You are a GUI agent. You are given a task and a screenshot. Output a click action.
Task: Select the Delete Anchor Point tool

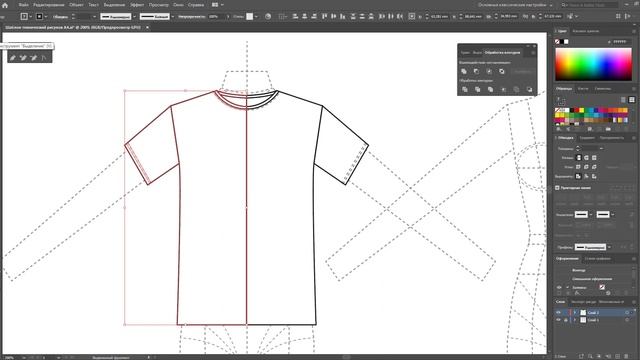coord(33,58)
